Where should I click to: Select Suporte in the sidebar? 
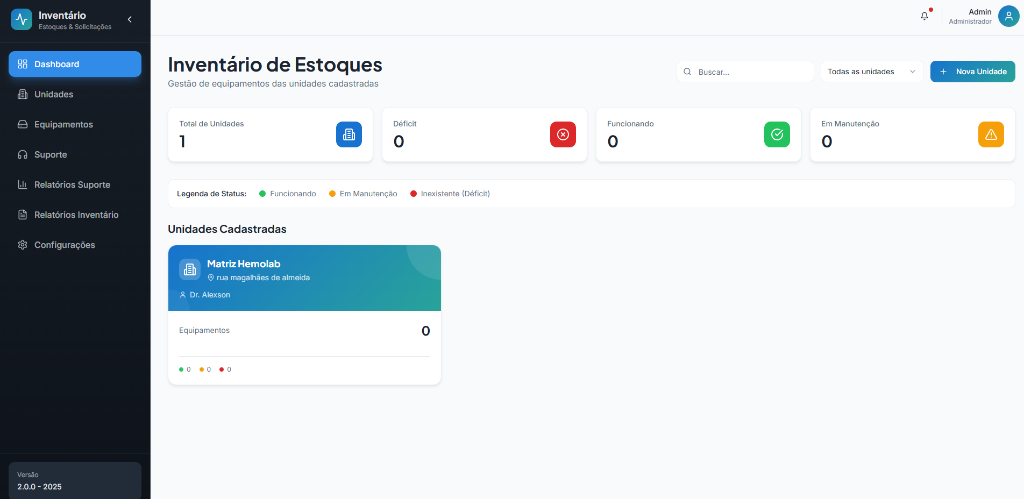50,154
